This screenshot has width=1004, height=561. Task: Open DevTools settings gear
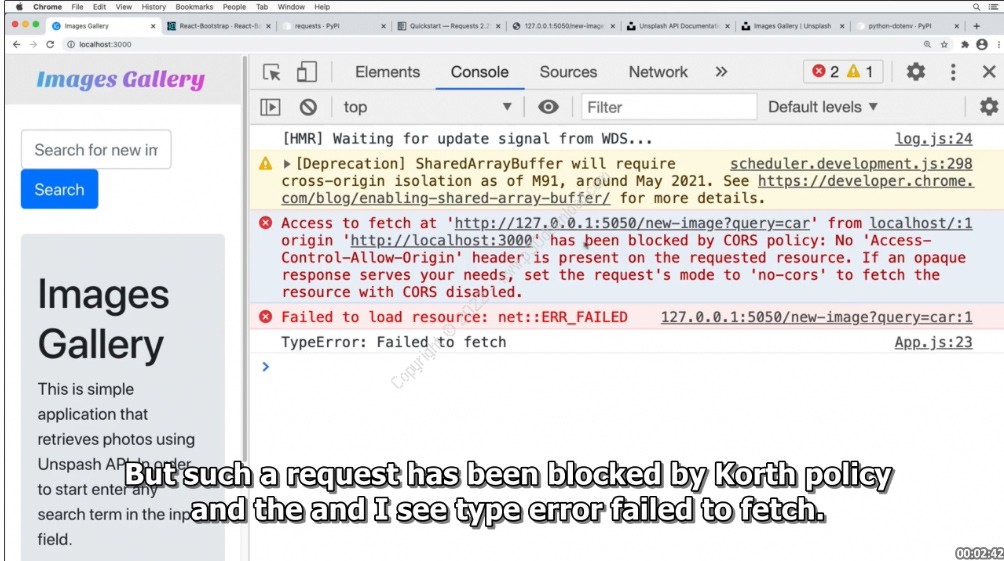[x=915, y=72]
